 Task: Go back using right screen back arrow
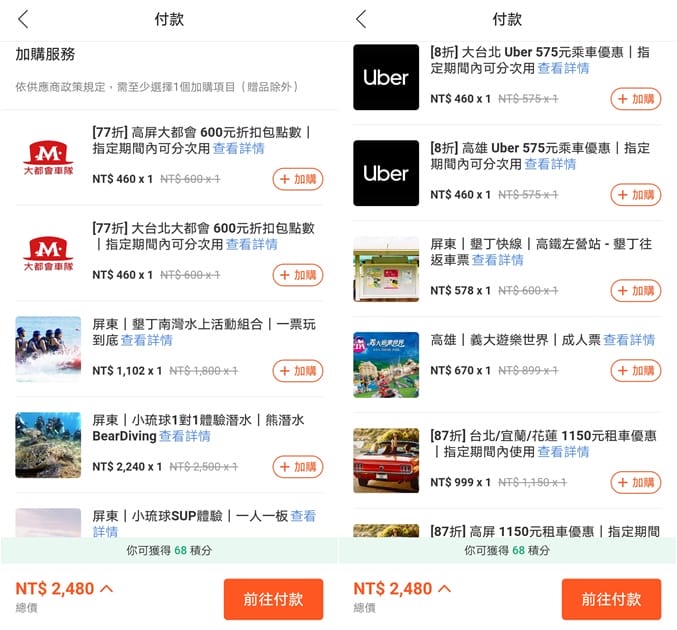tap(361, 19)
